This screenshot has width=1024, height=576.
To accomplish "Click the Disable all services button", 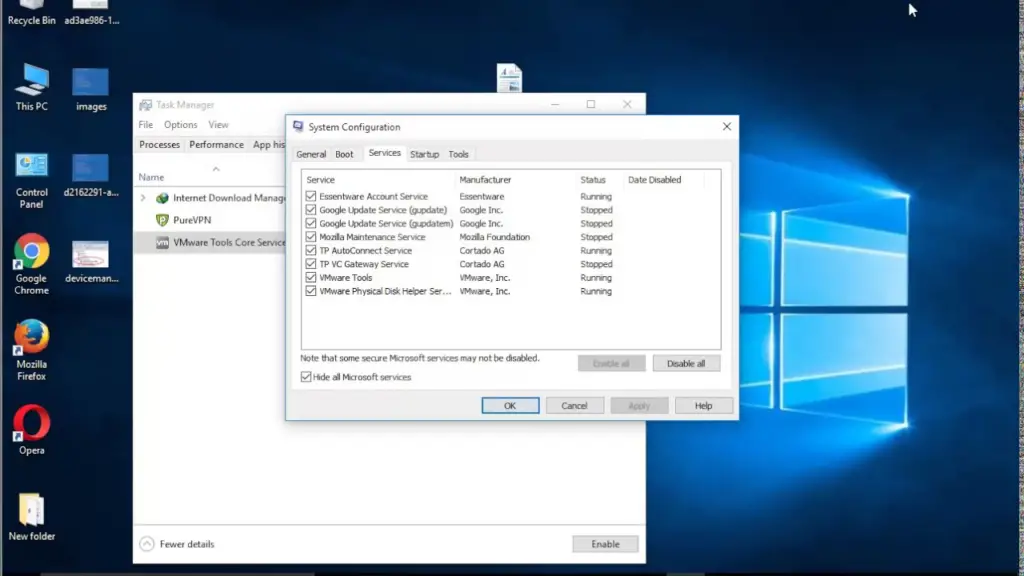I will pos(686,363).
